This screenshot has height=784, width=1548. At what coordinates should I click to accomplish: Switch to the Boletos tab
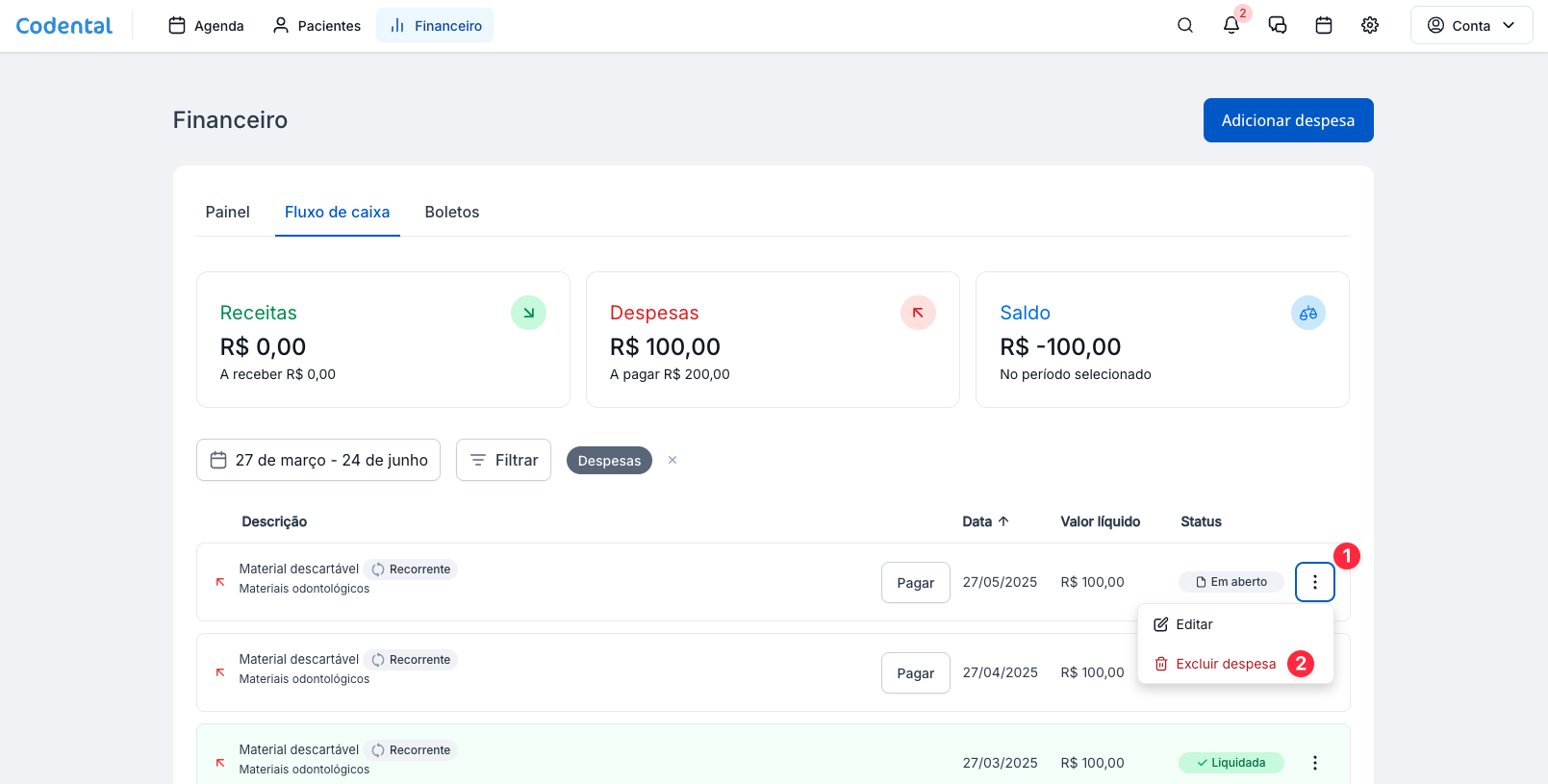452,212
